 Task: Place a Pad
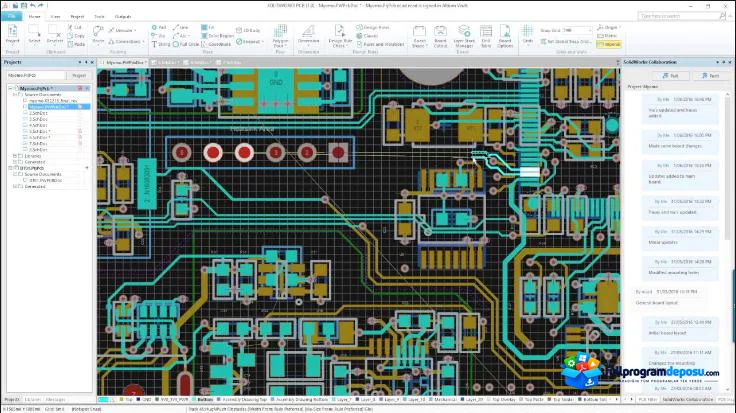tap(159, 27)
